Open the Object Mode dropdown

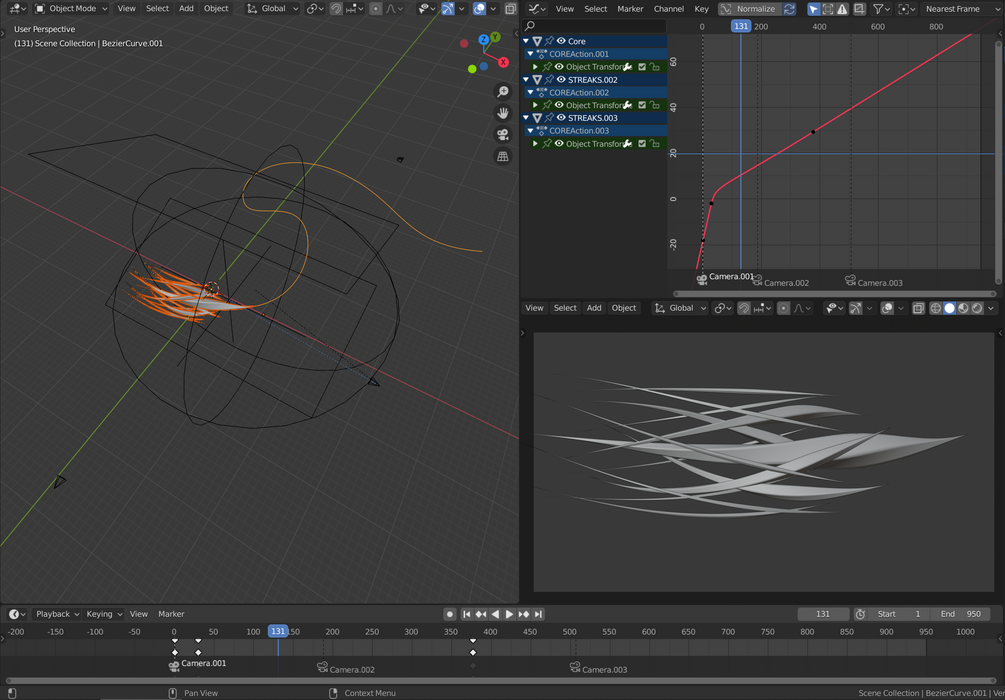coord(72,8)
